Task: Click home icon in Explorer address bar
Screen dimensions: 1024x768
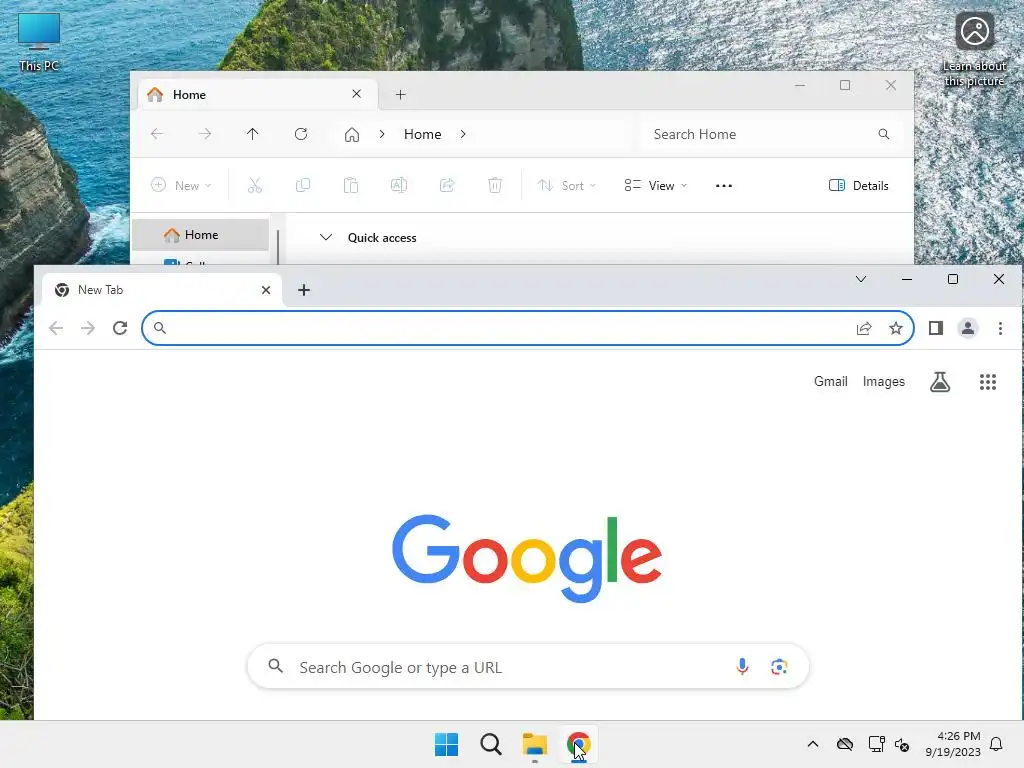Action: pyautogui.click(x=352, y=135)
